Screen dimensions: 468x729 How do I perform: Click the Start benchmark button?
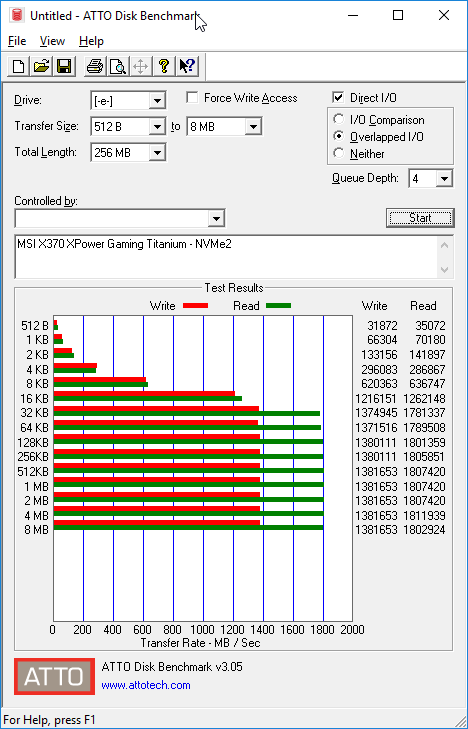[x=420, y=218]
